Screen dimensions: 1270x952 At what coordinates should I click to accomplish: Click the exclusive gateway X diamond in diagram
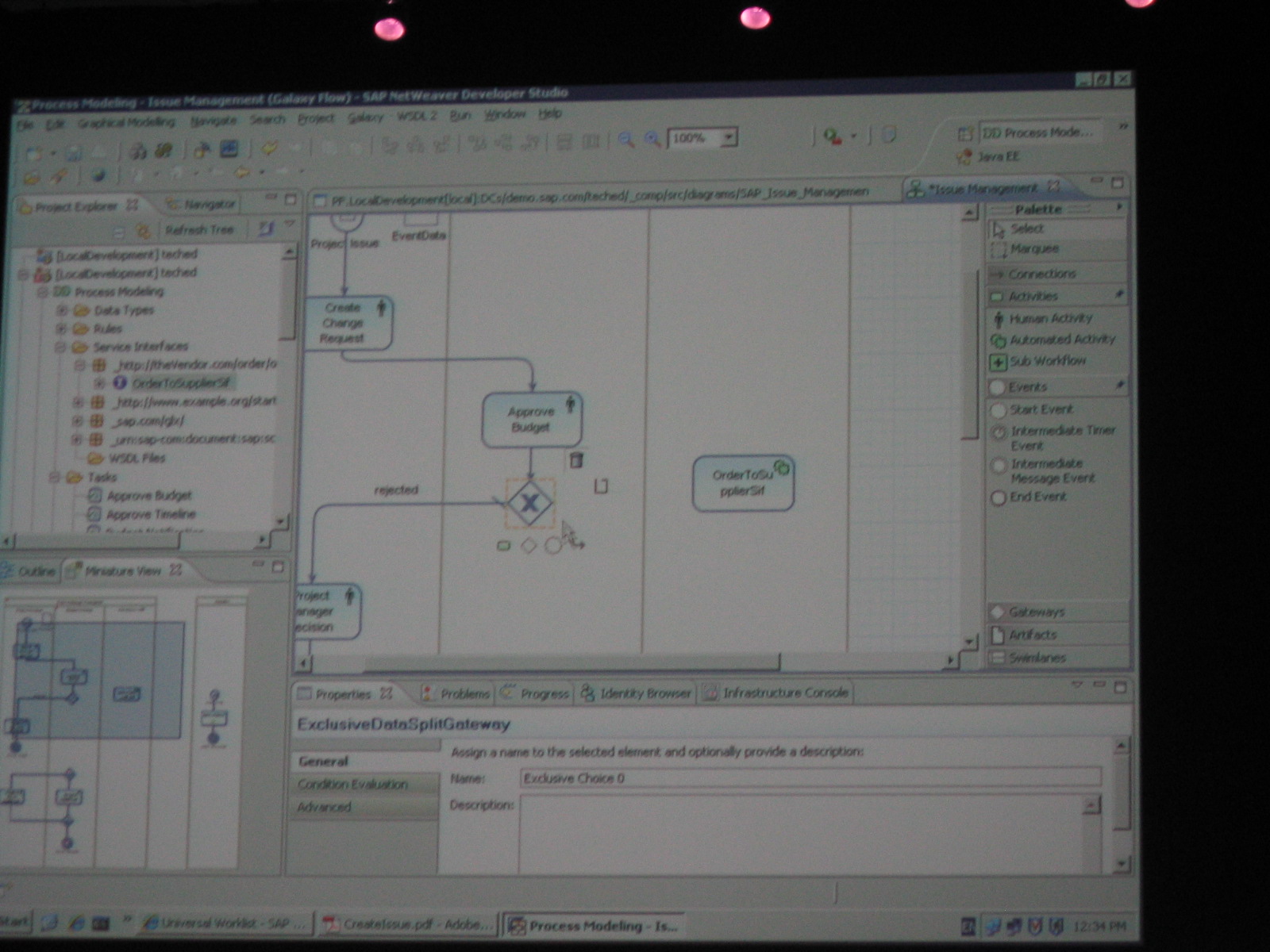point(529,502)
